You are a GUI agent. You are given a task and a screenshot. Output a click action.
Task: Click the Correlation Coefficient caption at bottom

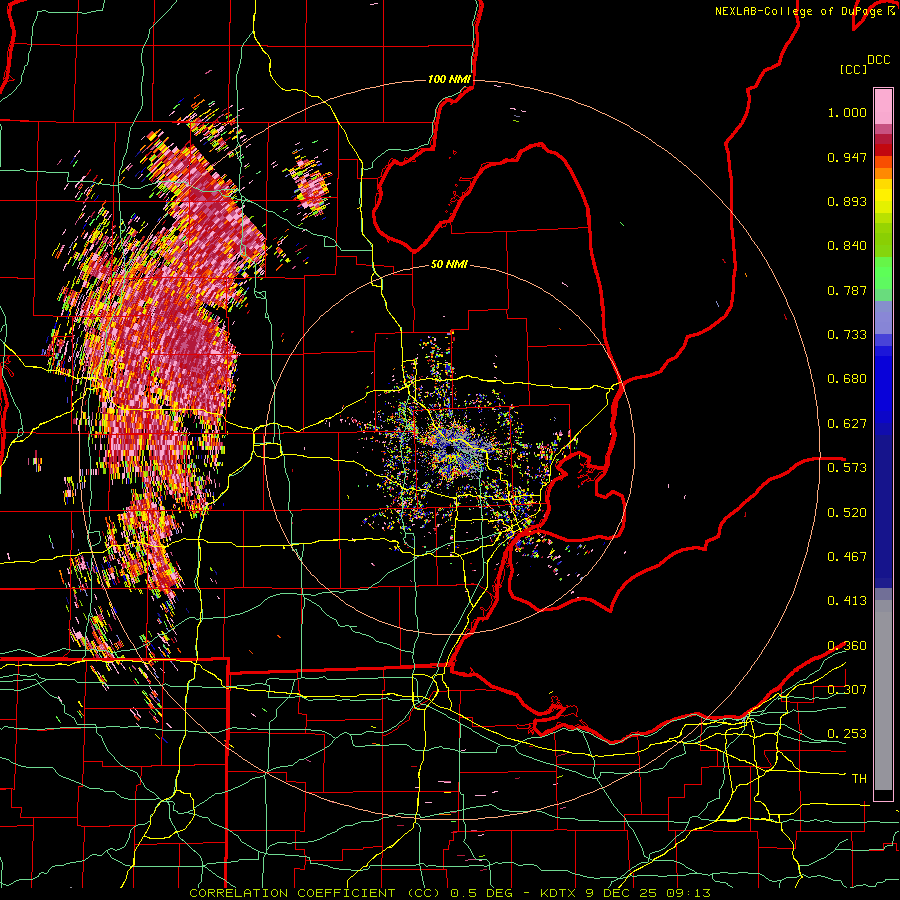[x=450, y=893]
